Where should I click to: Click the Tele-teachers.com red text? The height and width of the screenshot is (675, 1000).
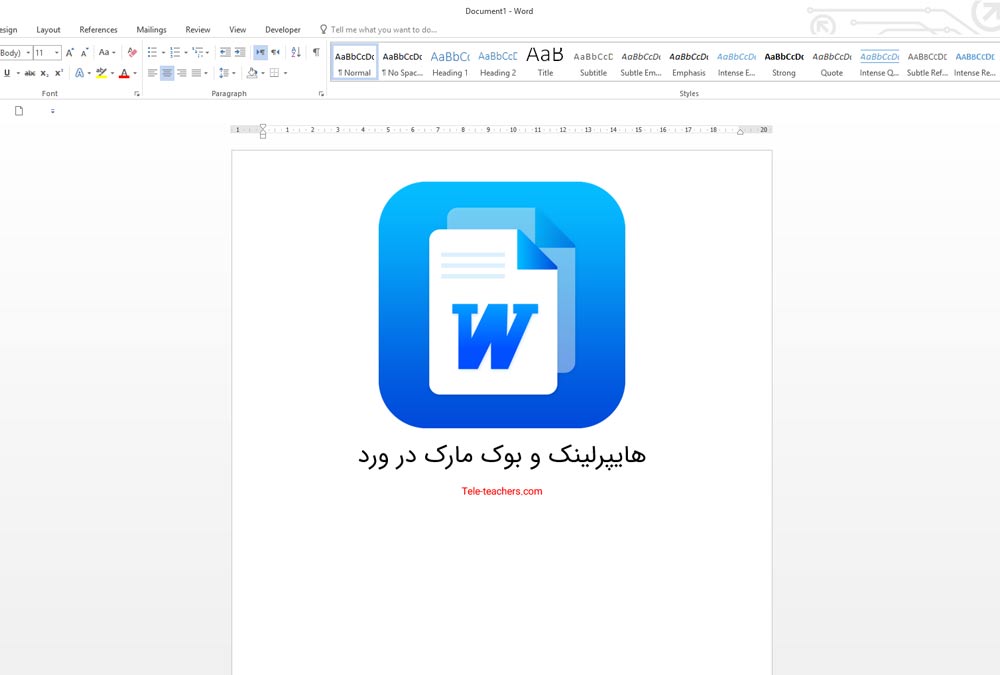[x=502, y=491]
